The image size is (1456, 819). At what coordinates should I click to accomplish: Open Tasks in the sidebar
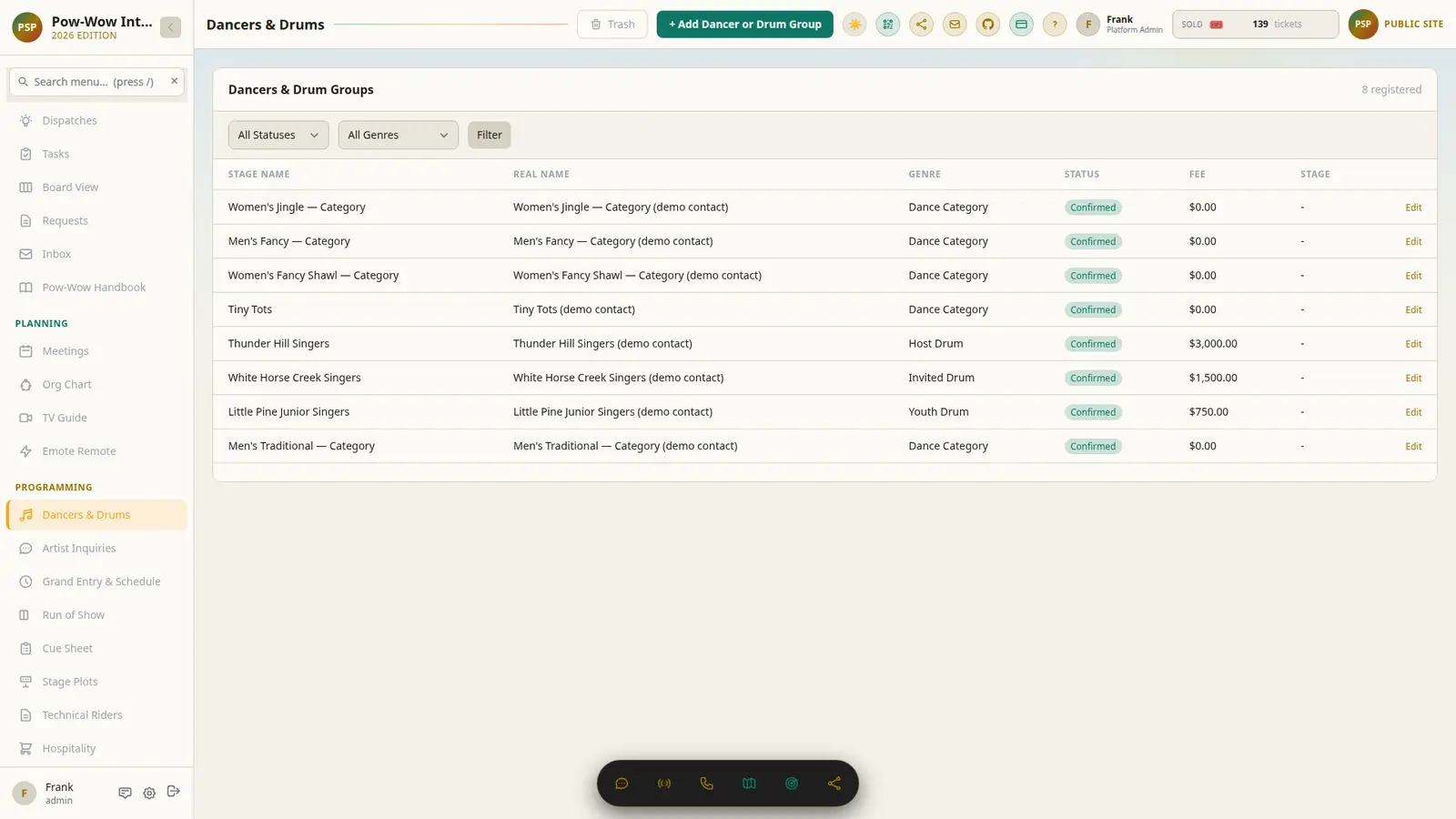[96, 154]
